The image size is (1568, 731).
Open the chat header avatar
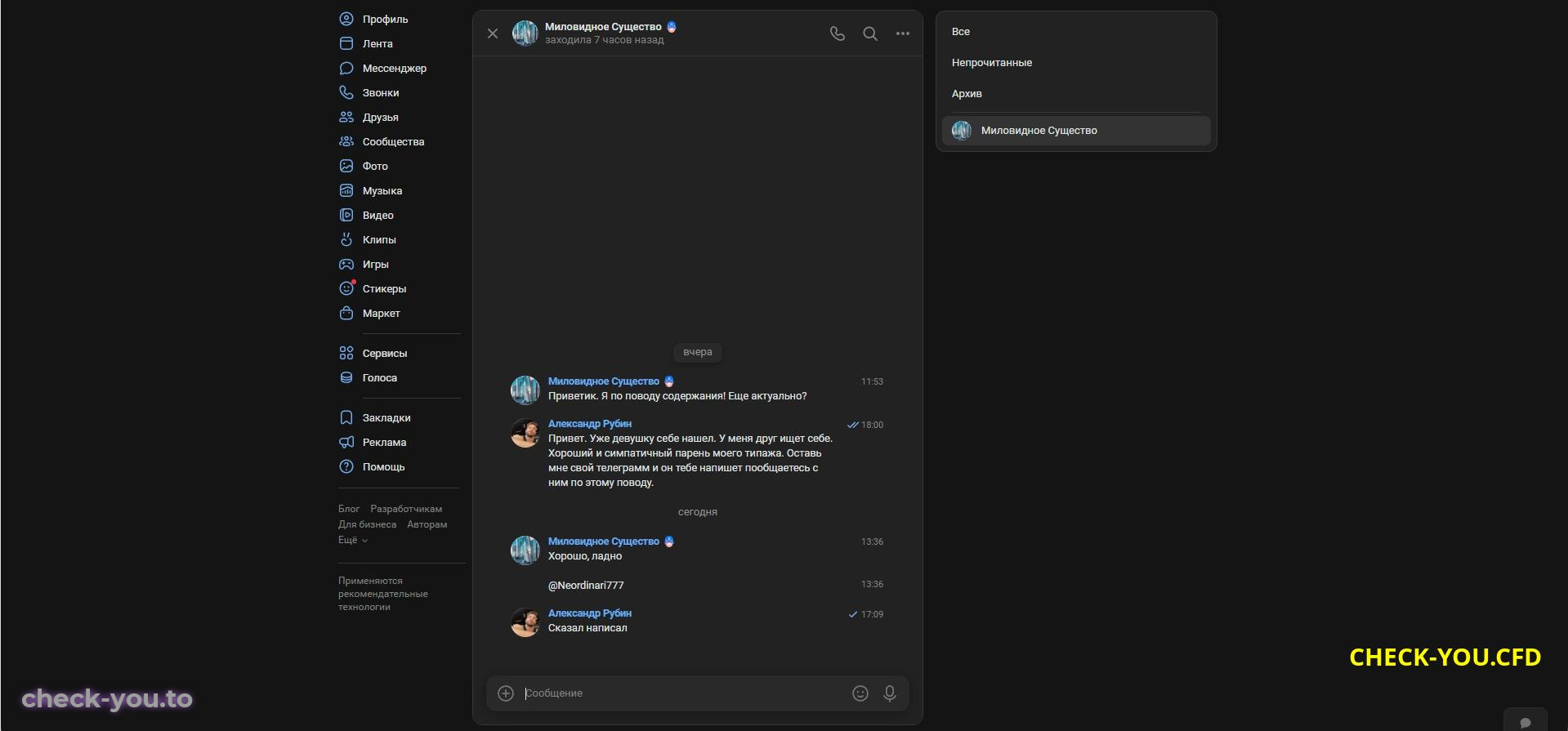(x=525, y=33)
